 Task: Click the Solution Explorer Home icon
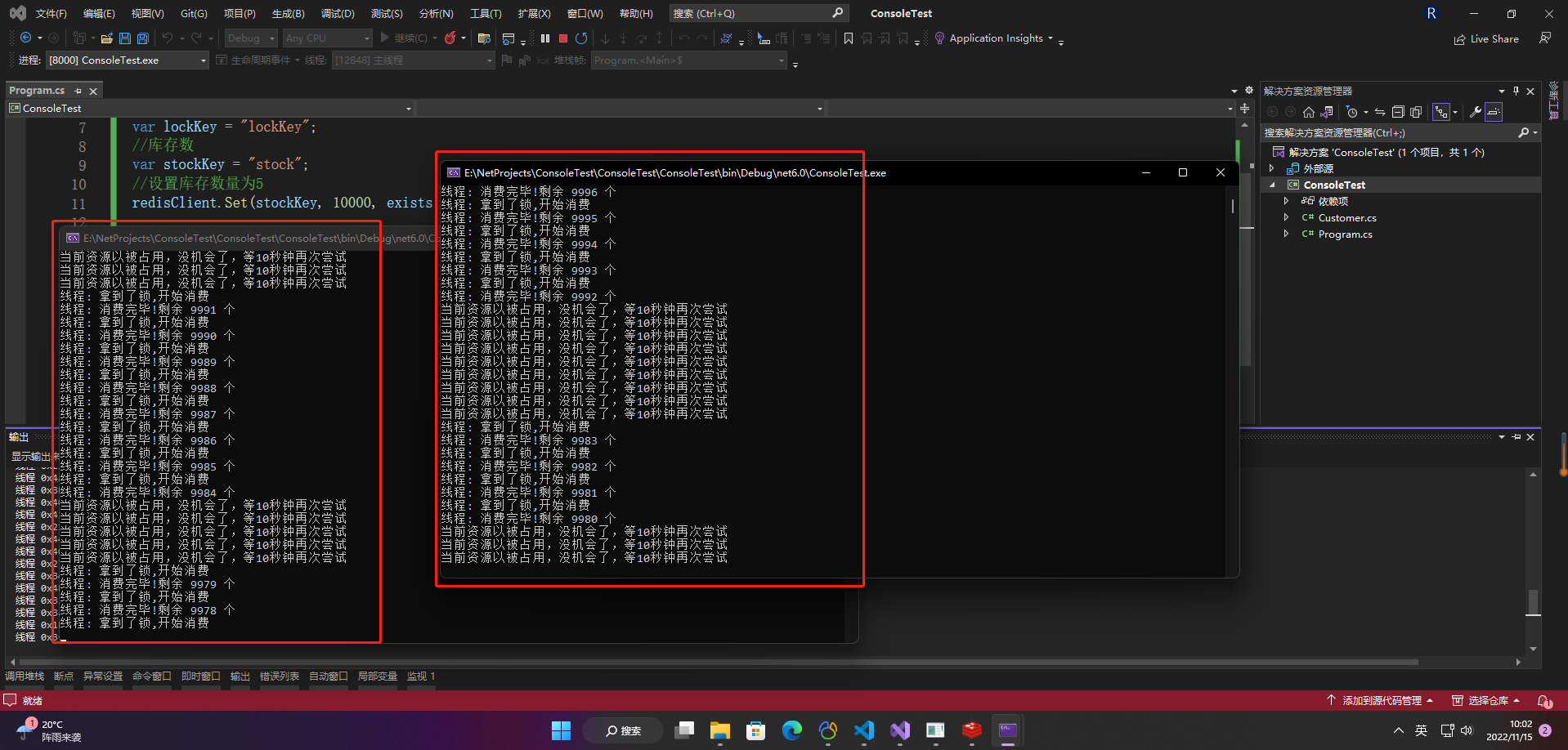[x=1309, y=112]
